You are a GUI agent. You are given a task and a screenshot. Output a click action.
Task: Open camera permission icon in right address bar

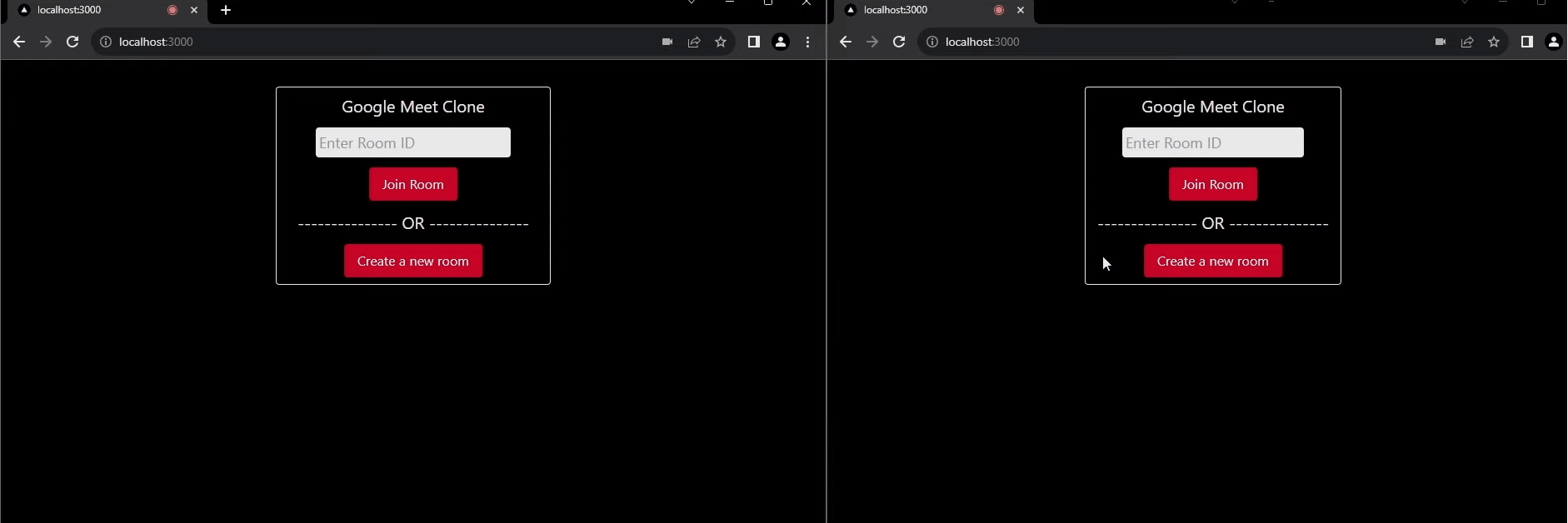[1441, 42]
